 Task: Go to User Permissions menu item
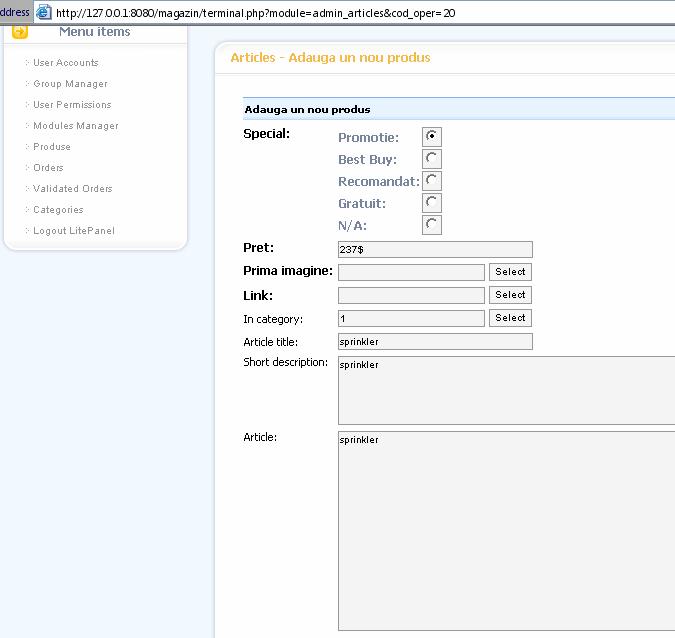tap(72, 105)
